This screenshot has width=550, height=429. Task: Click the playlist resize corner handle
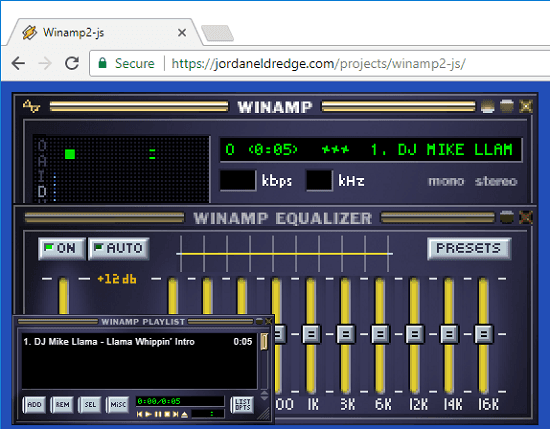[264, 414]
